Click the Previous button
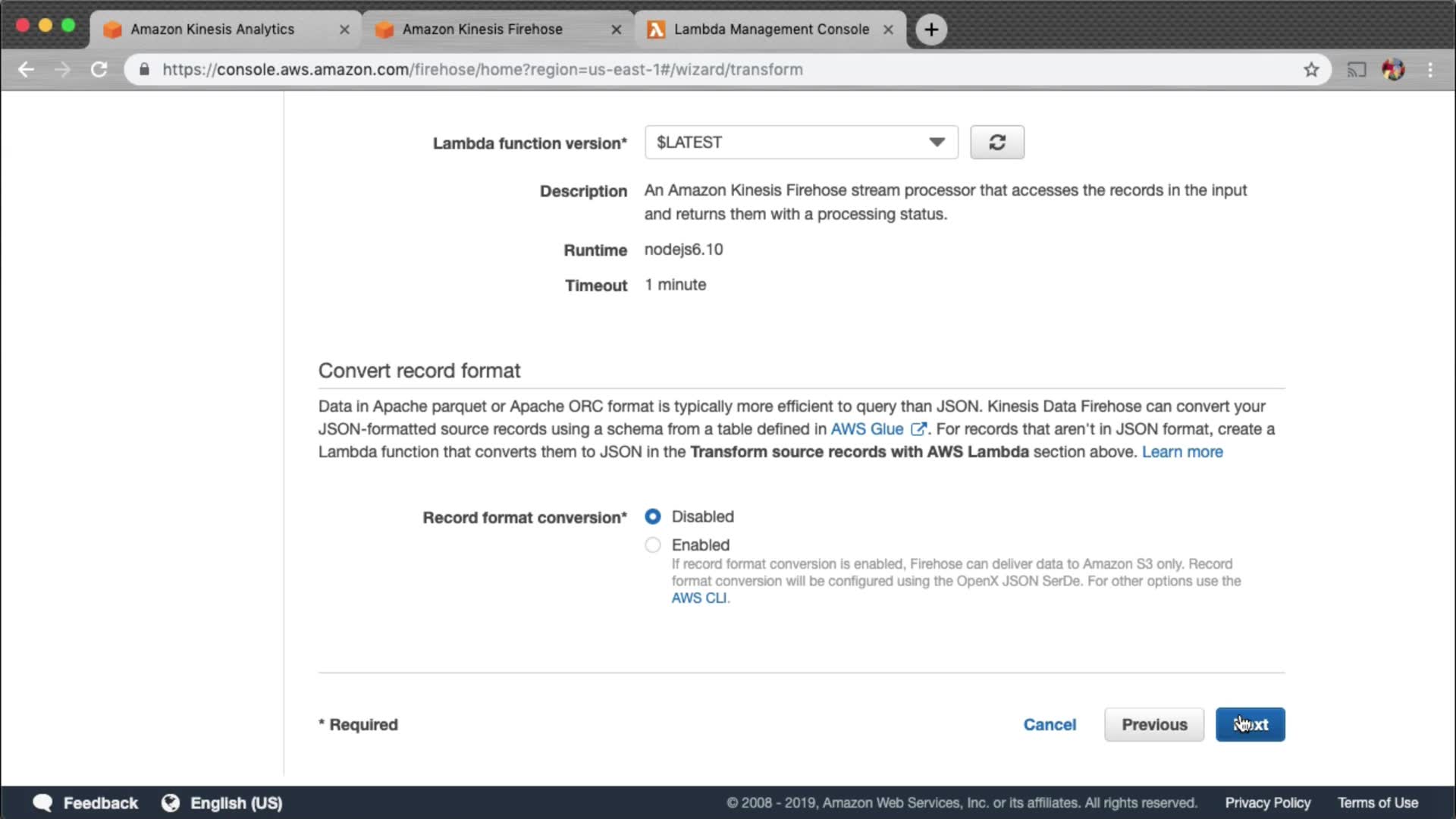The height and width of the screenshot is (819, 1456). [x=1153, y=724]
